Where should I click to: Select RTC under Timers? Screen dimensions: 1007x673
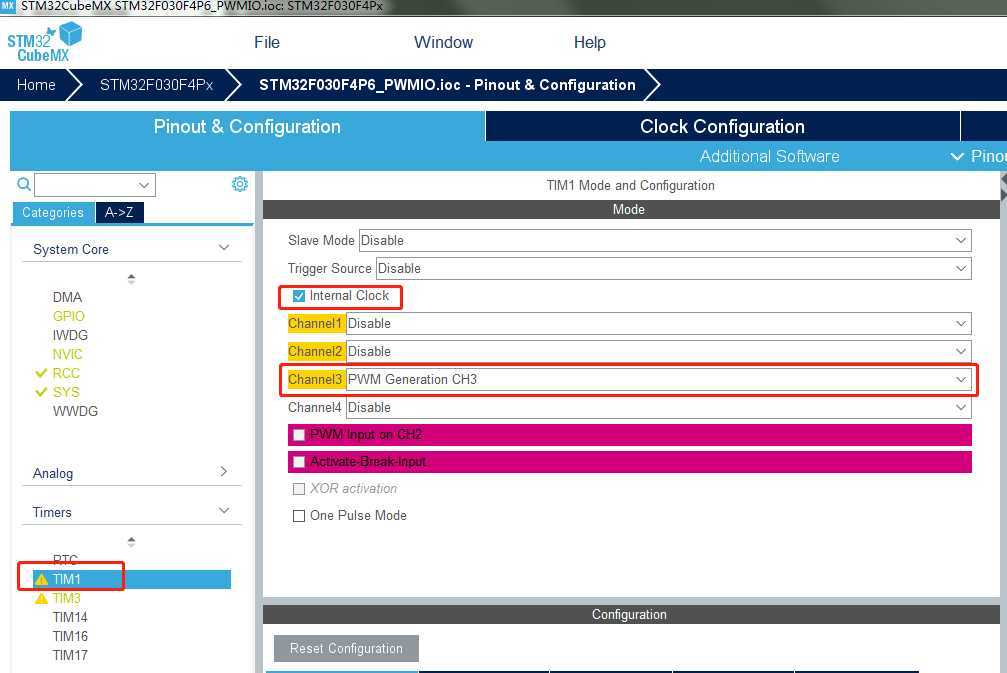click(65, 559)
